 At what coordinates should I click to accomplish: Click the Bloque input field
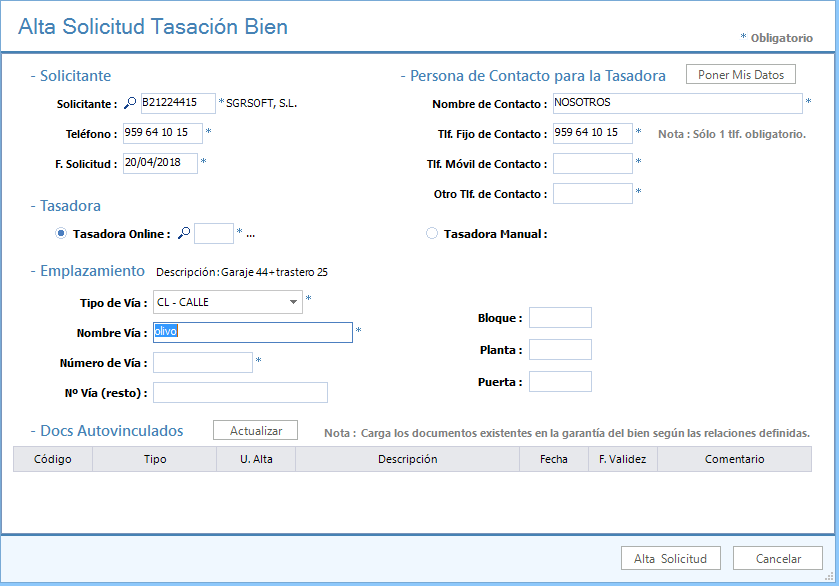[x=560, y=317]
